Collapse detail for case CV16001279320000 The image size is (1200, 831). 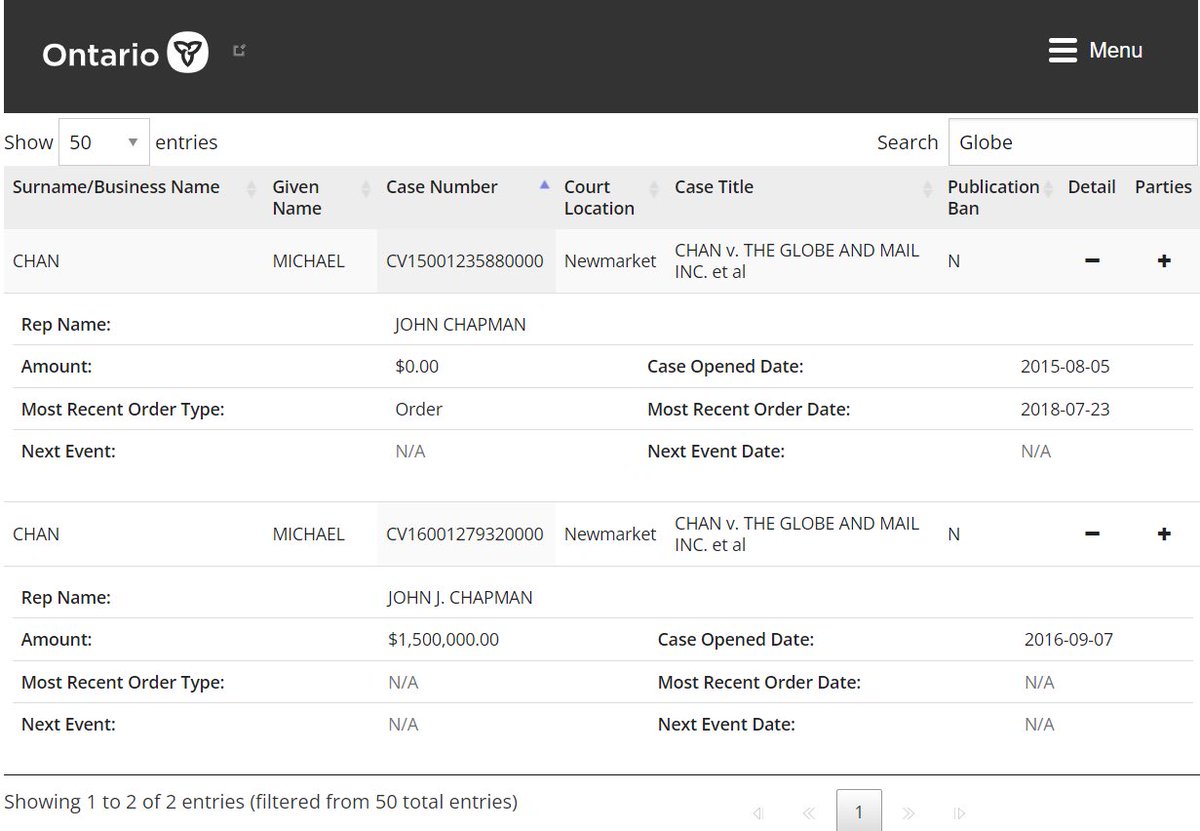pos(1092,534)
